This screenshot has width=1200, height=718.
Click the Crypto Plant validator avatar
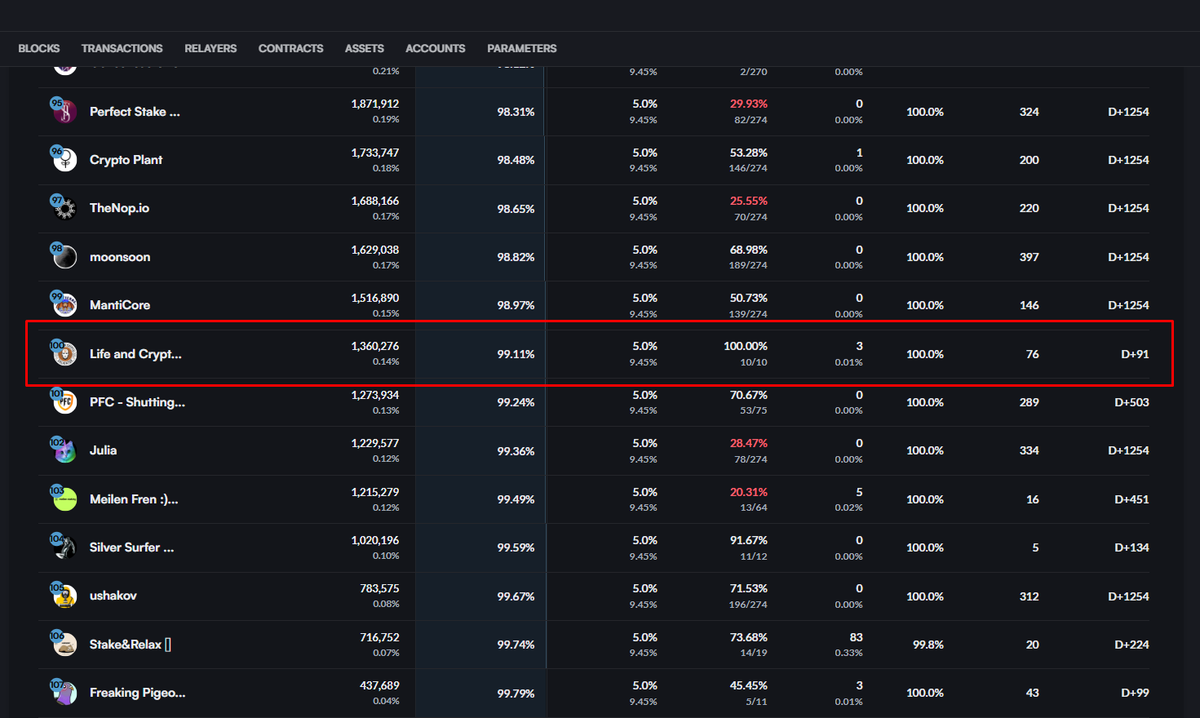pyautogui.click(x=64, y=160)
